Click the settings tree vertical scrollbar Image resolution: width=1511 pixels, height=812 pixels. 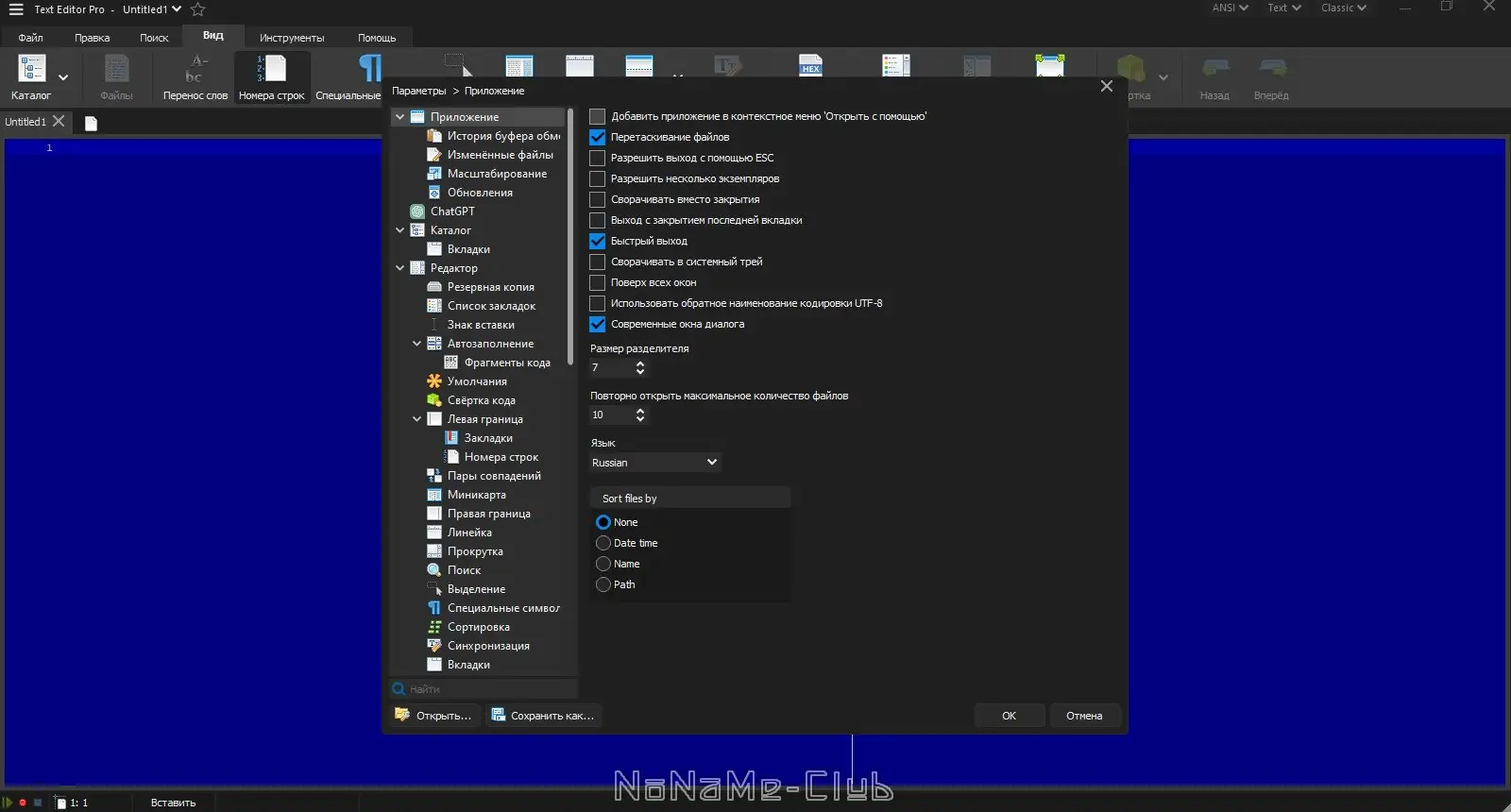570,236
